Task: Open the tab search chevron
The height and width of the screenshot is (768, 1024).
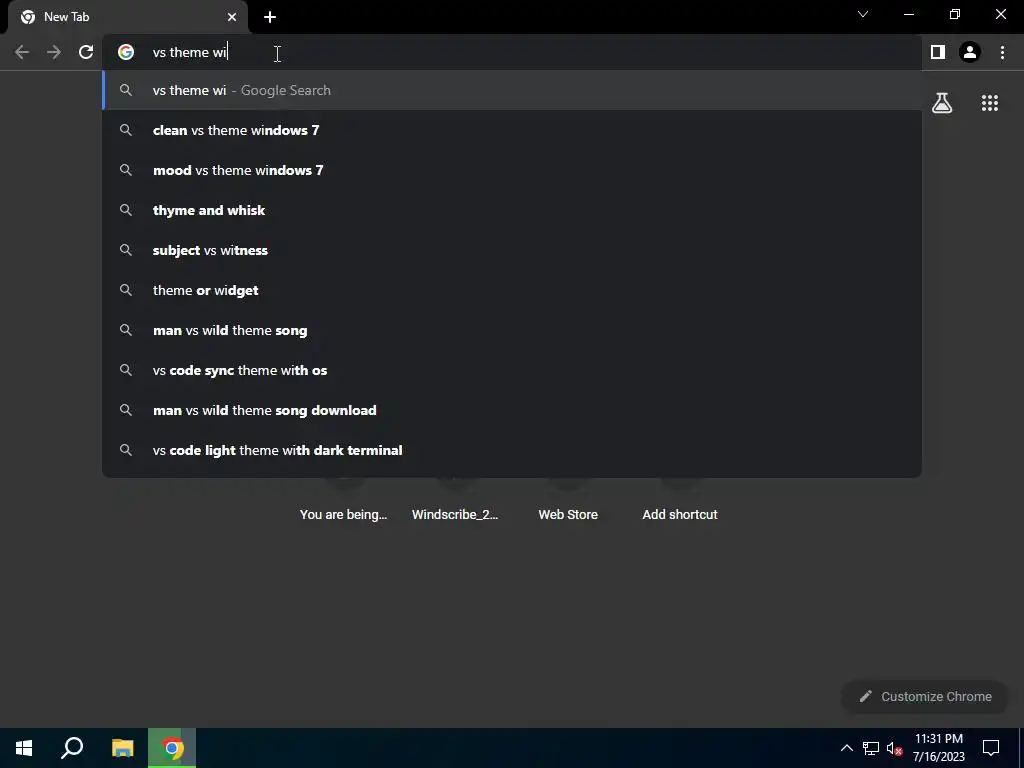Action: (x=863, y=14)
